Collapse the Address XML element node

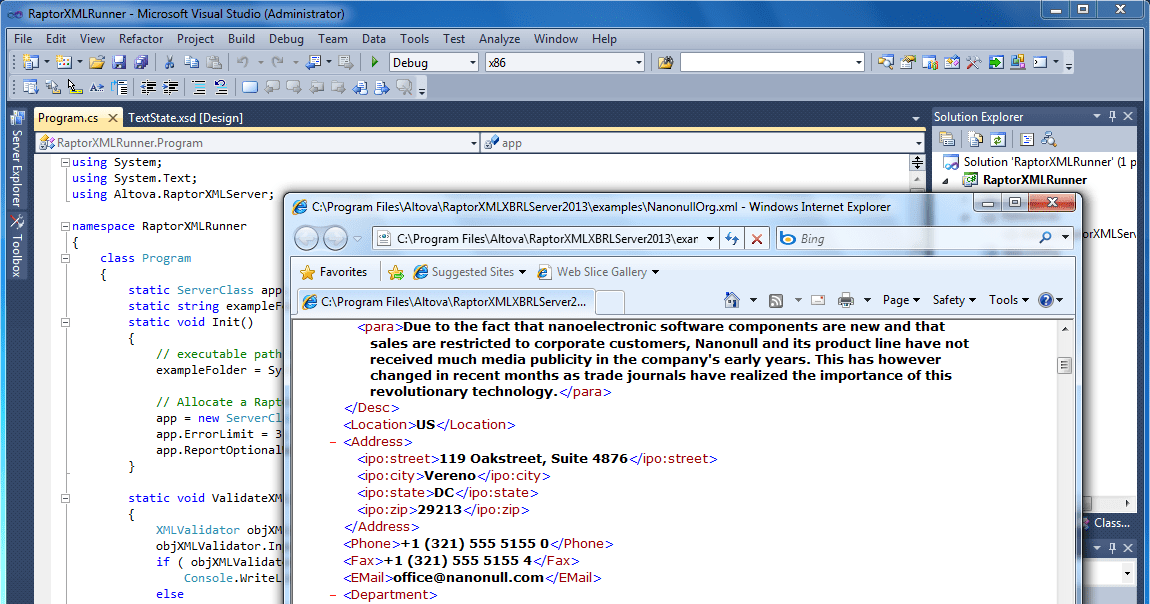click(333, 441)
